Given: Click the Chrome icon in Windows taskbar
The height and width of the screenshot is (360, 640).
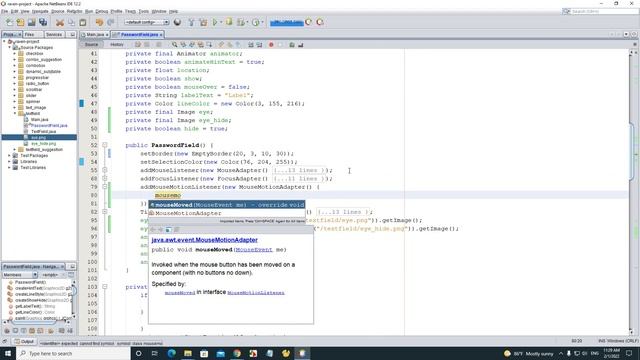Looking at the screenshot, I should 237,353.
